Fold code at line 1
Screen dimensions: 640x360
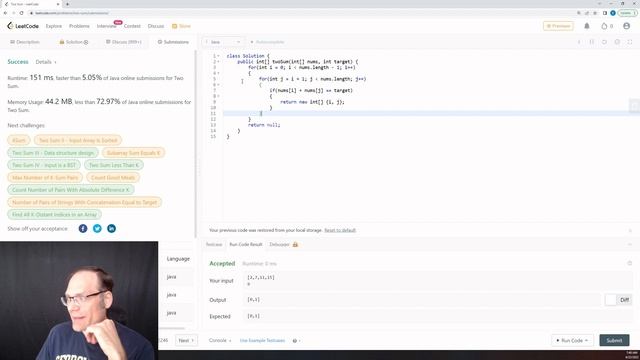218,56
